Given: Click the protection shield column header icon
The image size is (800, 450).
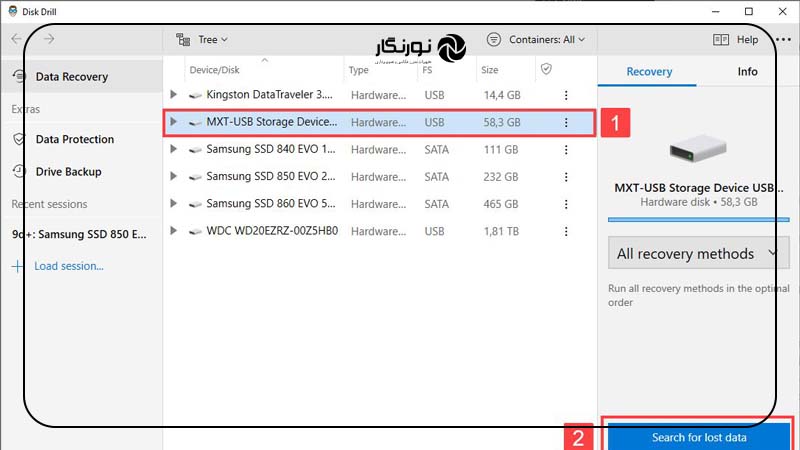Looking at the screenshot, I should [546, 69].
